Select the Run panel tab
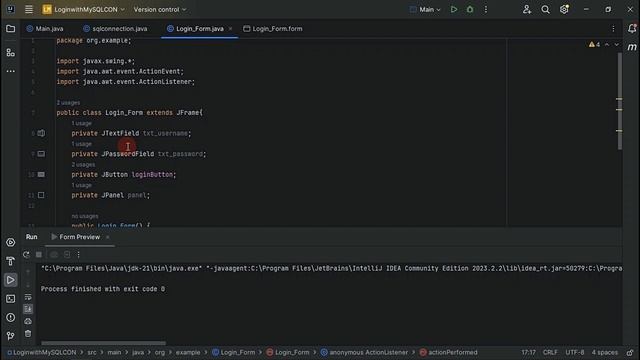 [x=31, y=237]
